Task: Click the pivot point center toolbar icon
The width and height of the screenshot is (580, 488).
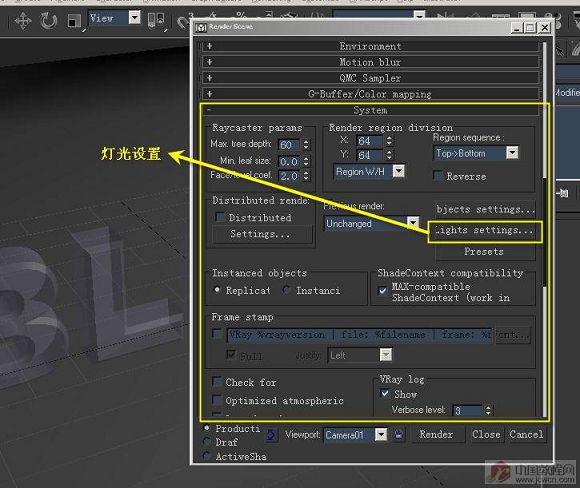Action: coord(156,20)
